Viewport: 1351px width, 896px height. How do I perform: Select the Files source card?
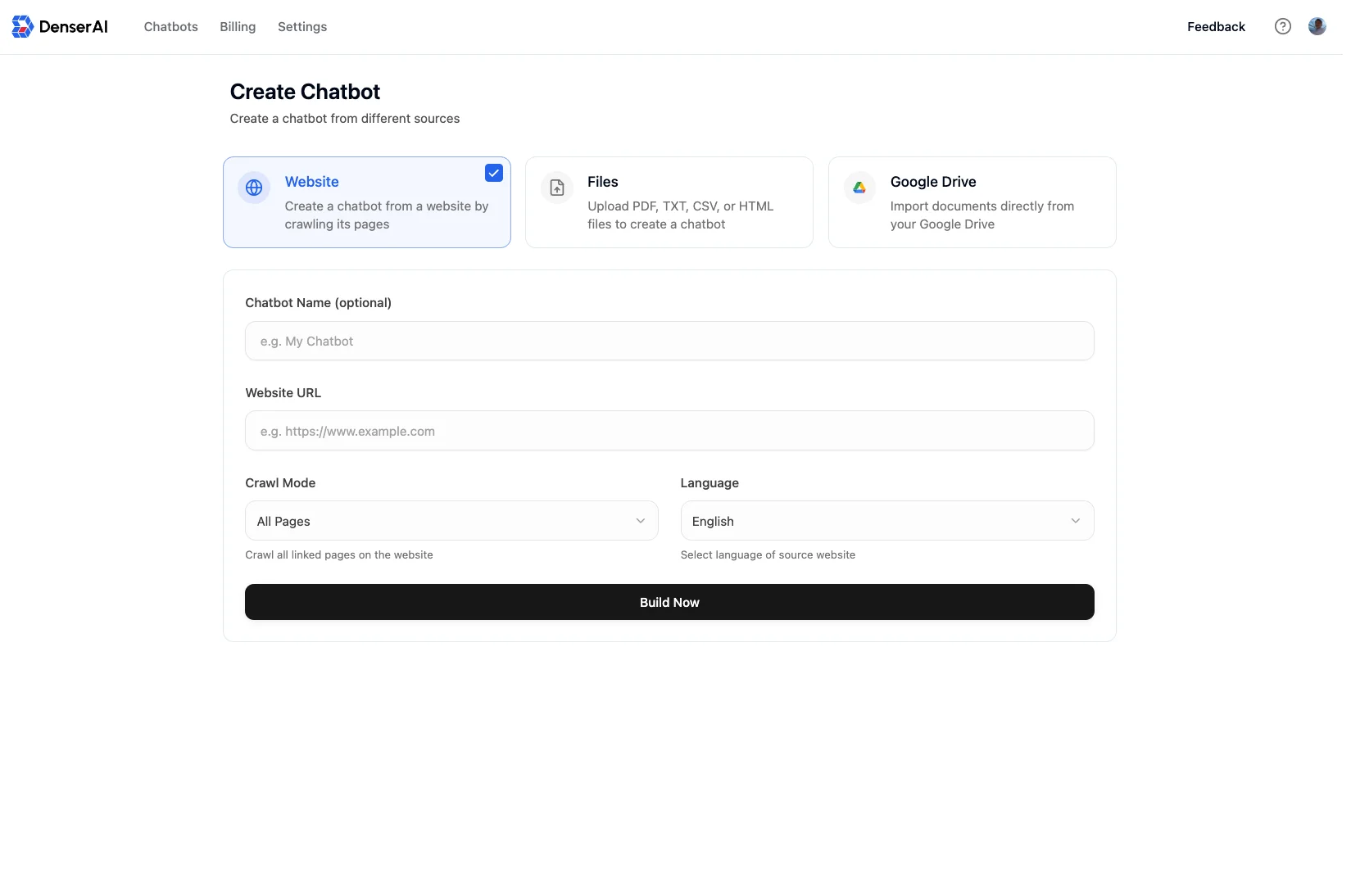669,202
